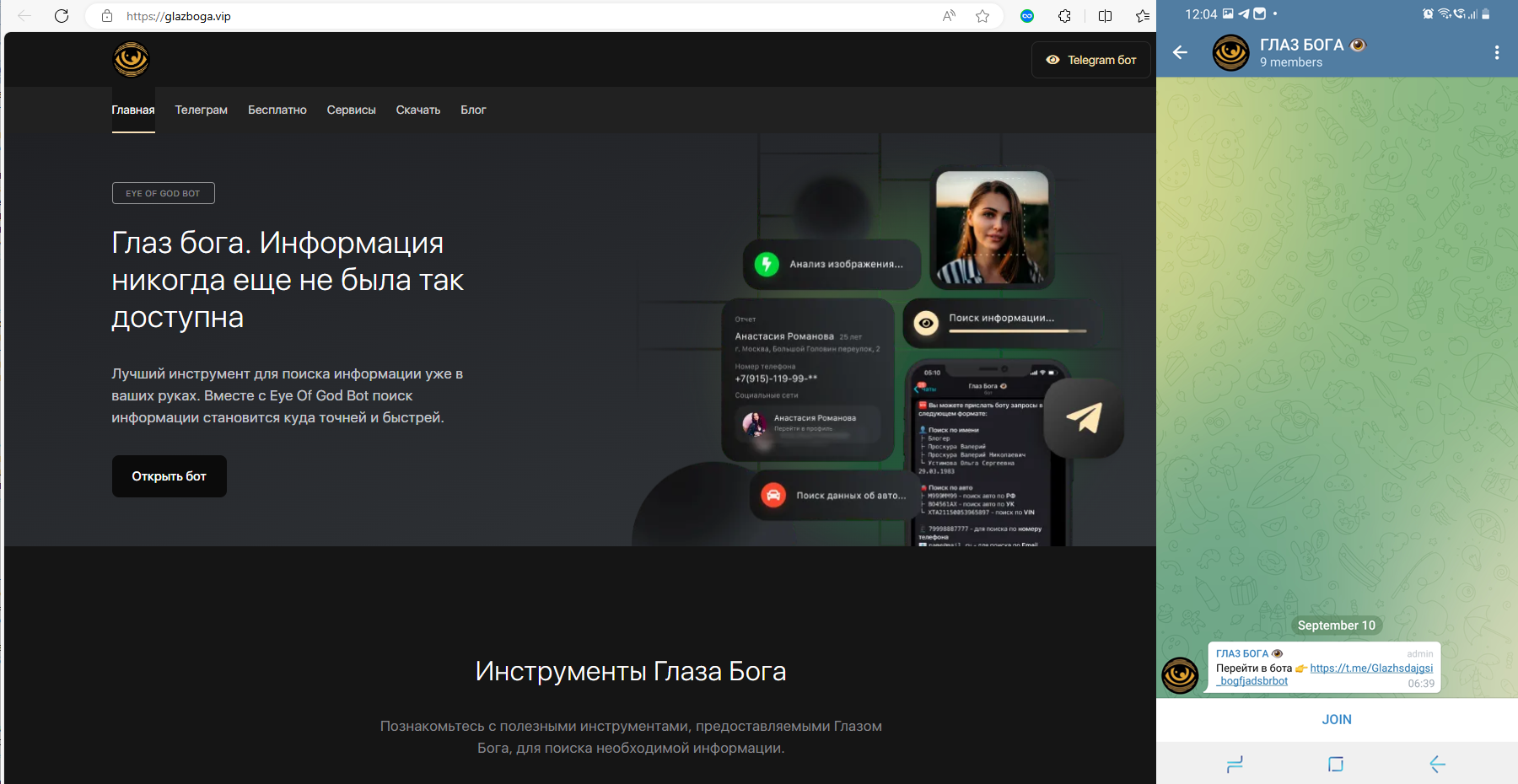Click the phone number +7(915)-119-99-**
Image resolution: width=1518 pixels, height=784 pixels.
776,379
